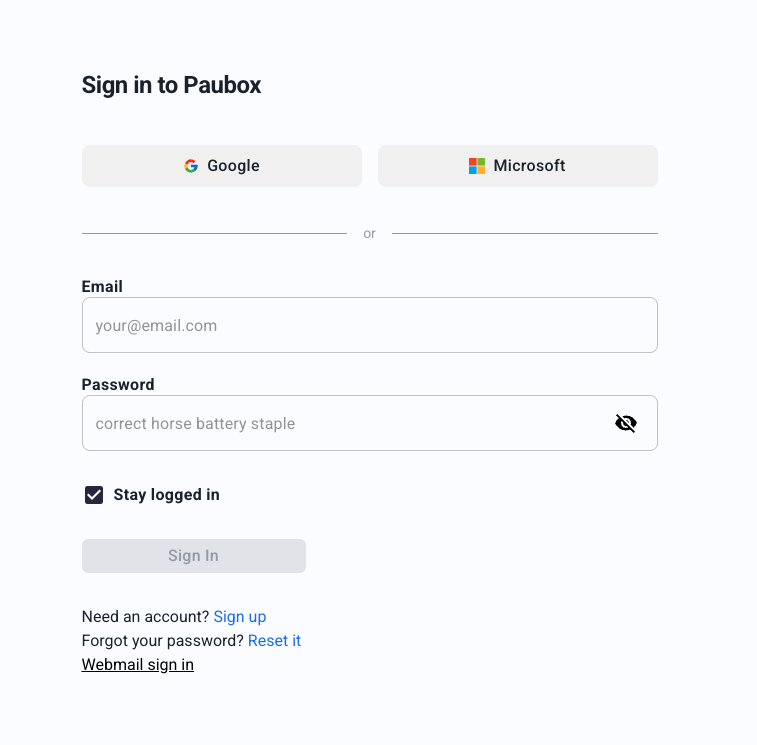
Task: Uncheck the Stay logged in checkbox
Action: click(x=94, y=495)
